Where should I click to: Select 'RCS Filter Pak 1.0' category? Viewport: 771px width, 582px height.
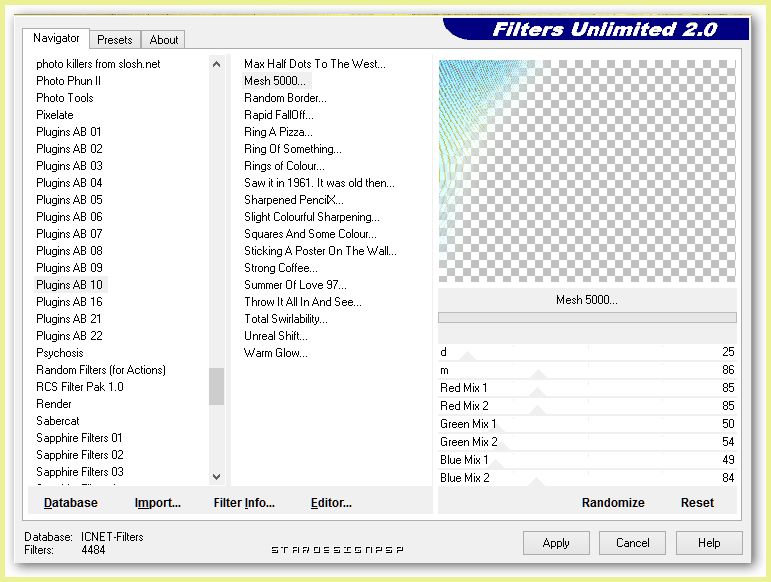pyautogui.click(x=80, y=387)
